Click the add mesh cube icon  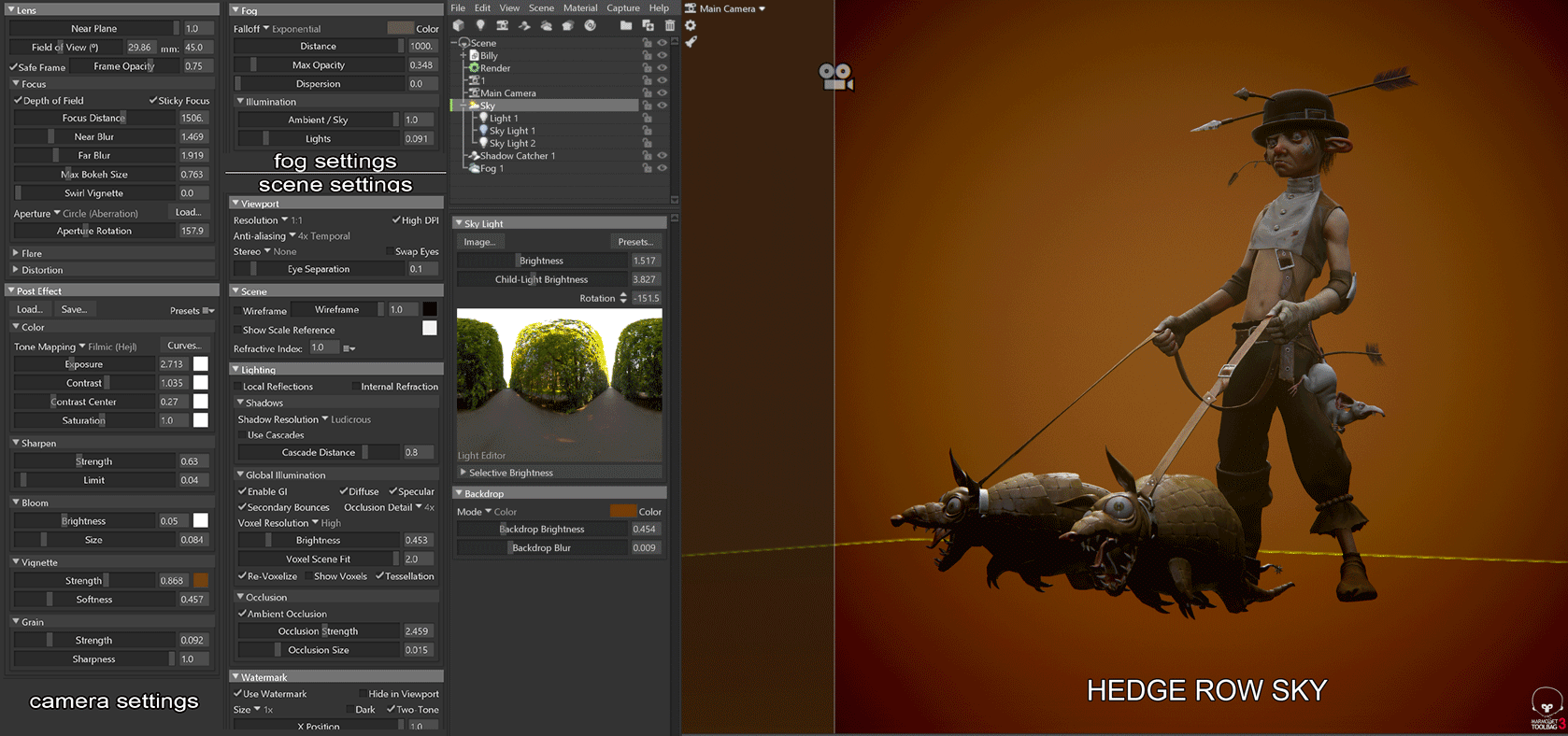459,25
